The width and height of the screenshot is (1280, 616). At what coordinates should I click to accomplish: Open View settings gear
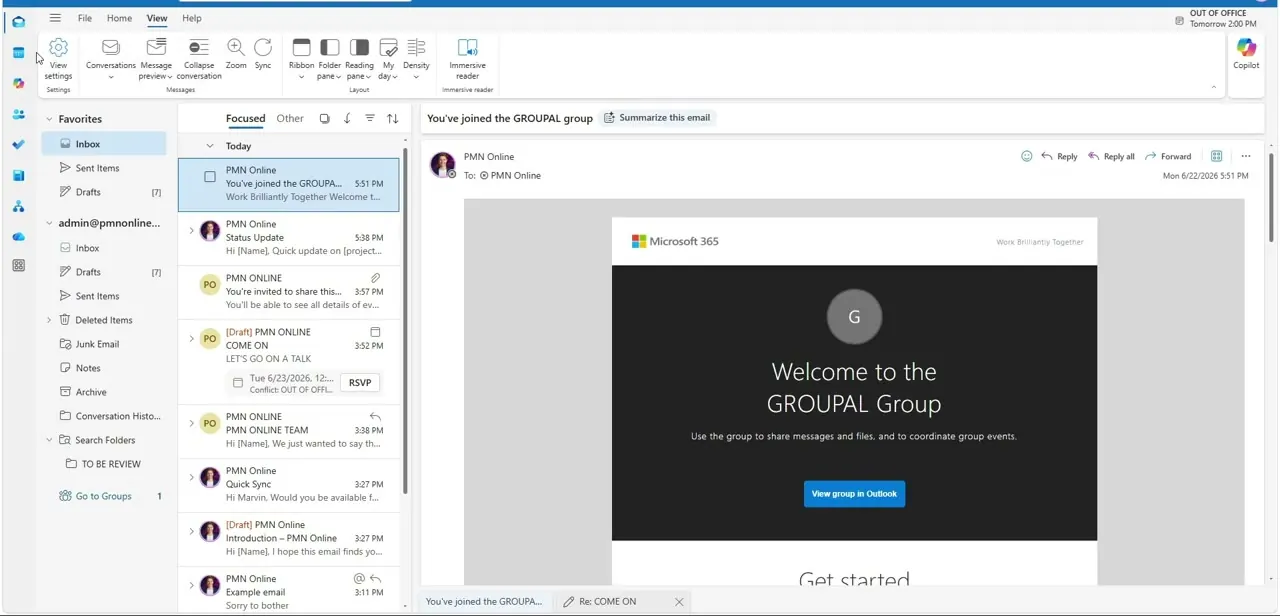(58, 59)
